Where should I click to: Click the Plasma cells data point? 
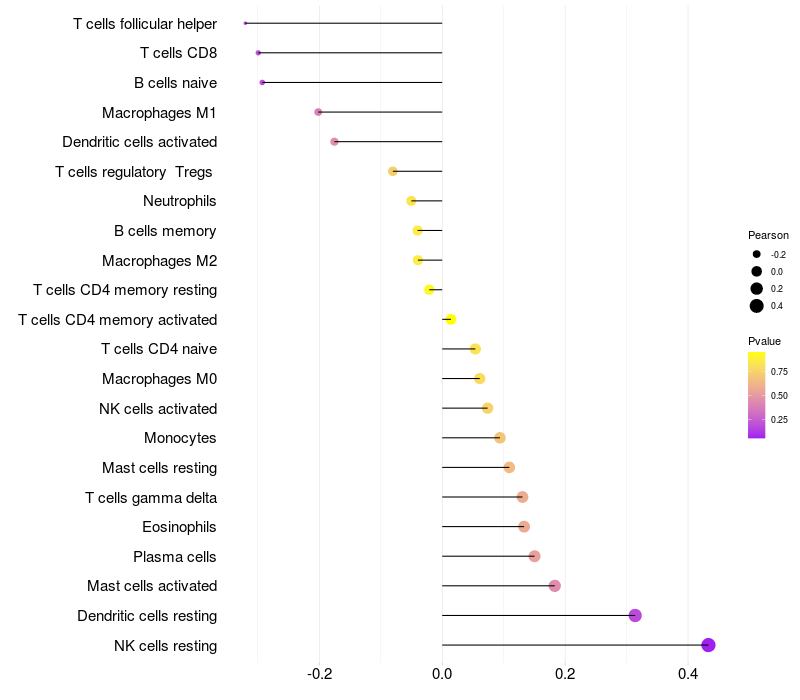(x=534, y=556)
